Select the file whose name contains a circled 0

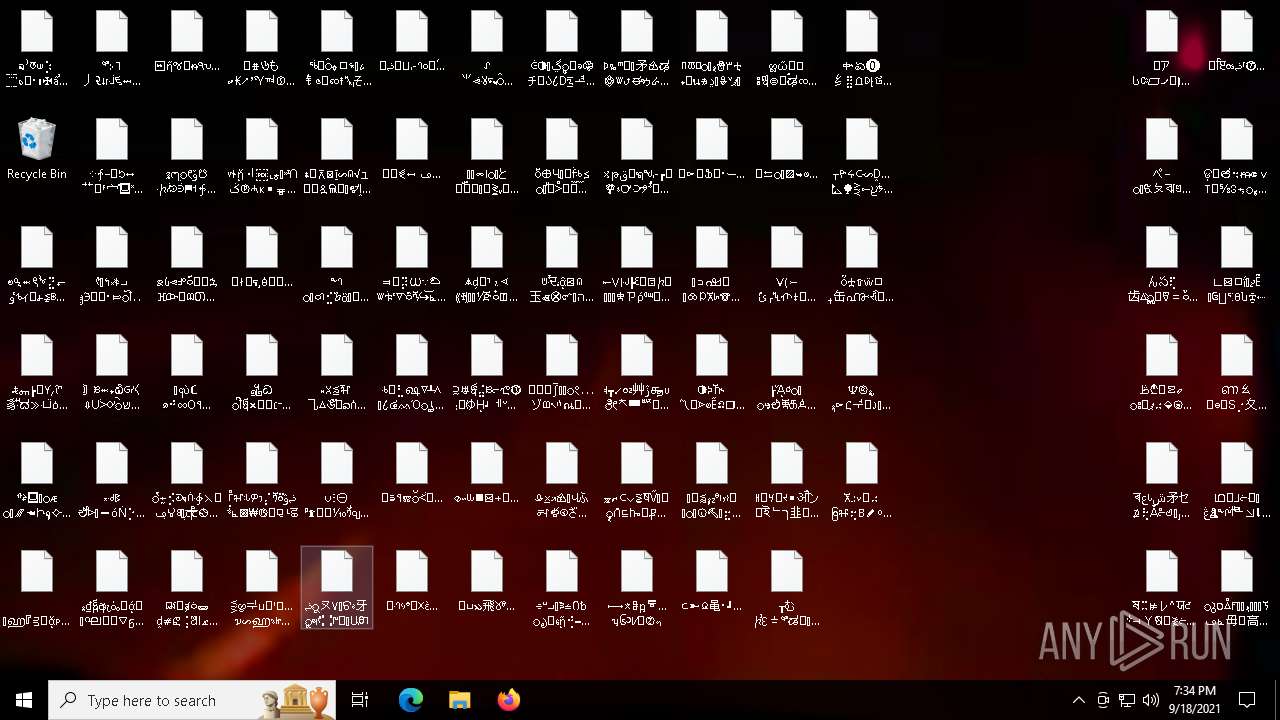(x=862, y=49)
